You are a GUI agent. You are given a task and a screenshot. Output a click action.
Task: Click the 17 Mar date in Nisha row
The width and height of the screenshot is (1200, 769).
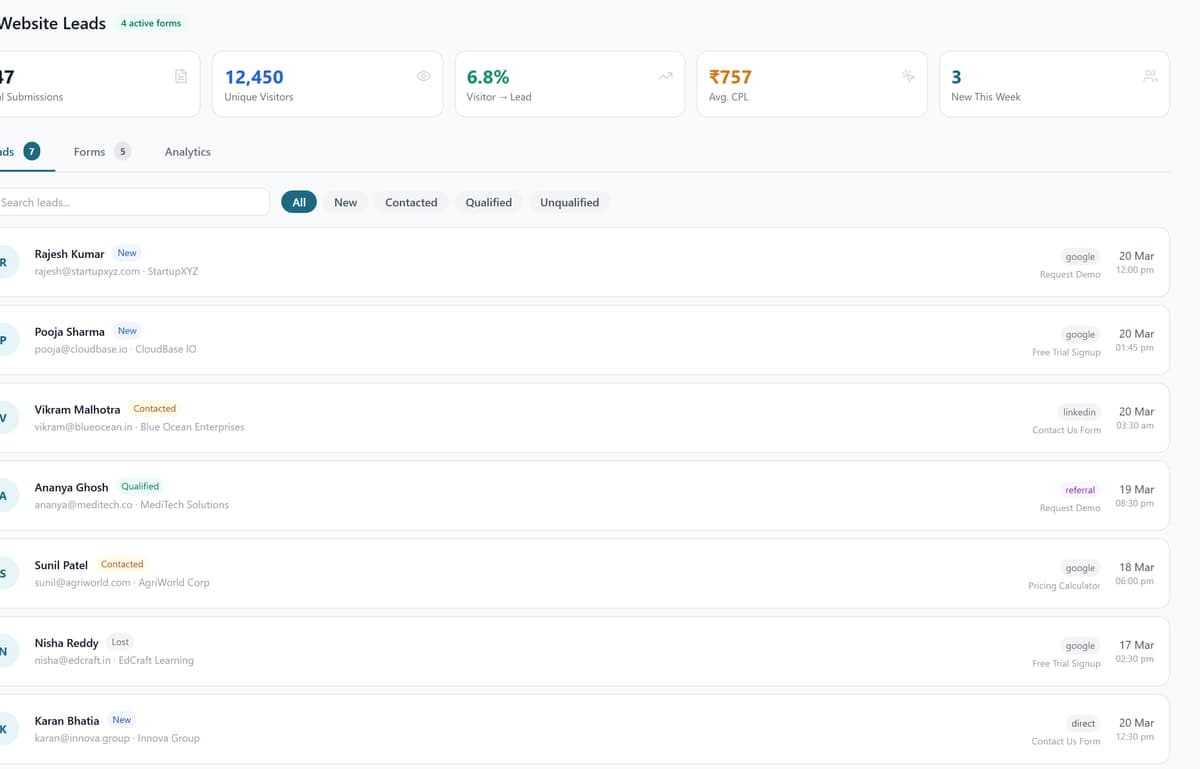pos(1136,646)
